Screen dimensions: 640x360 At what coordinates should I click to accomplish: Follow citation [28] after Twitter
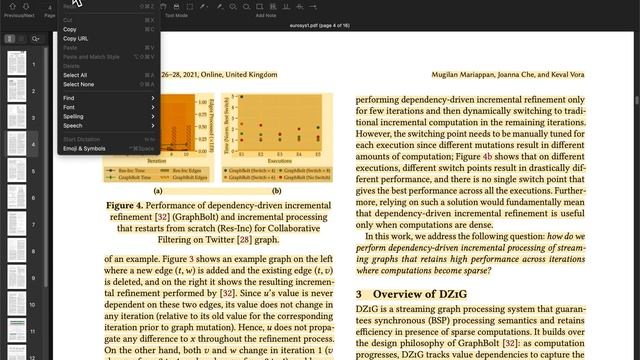click(x=244, y=240)
